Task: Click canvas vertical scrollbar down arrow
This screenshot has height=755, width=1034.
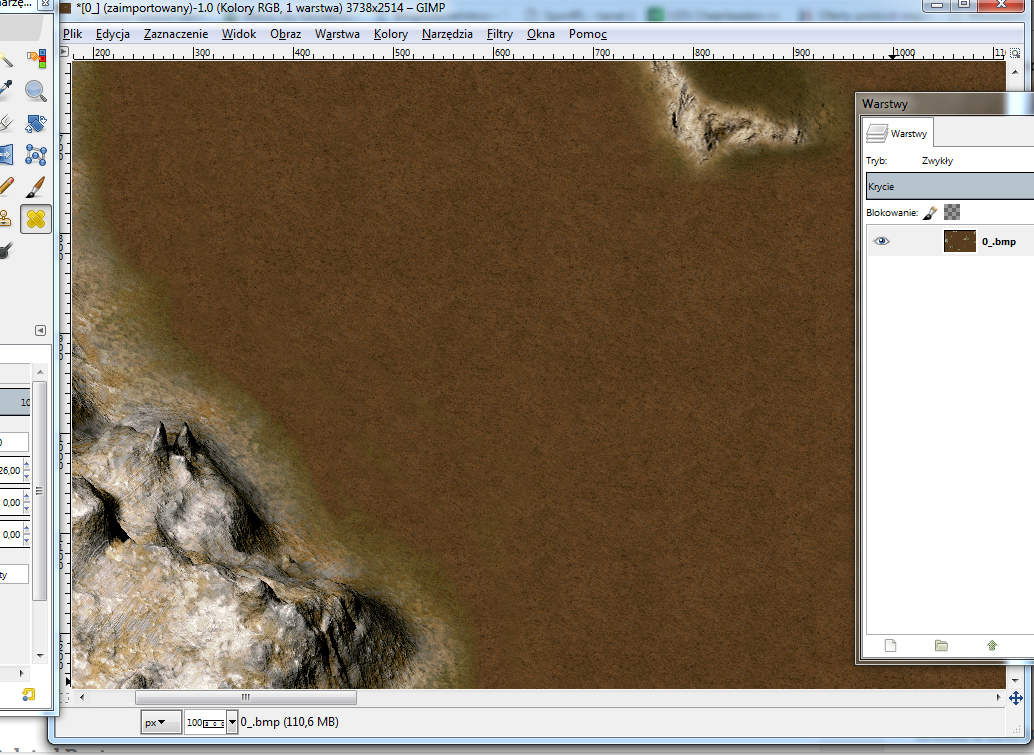Action: (x=1015, y=680)
